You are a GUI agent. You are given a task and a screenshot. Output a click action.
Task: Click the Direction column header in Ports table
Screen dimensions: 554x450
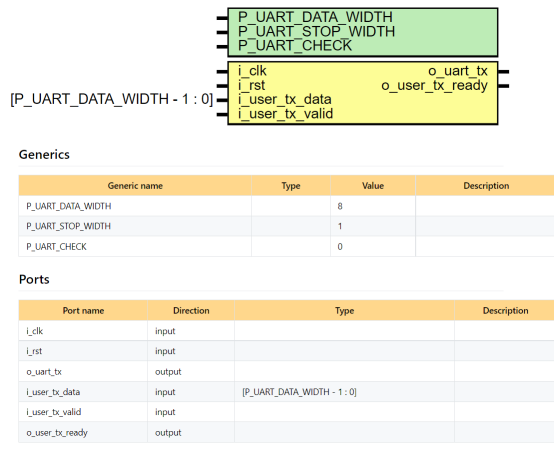click(191, 310)
